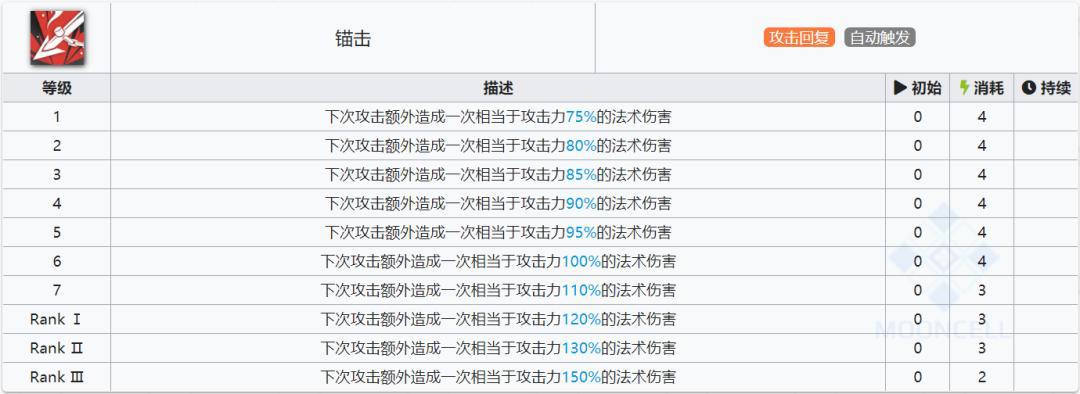
Task: Click the 初始 value 0 in level 4 row
Action: point(917,204)
